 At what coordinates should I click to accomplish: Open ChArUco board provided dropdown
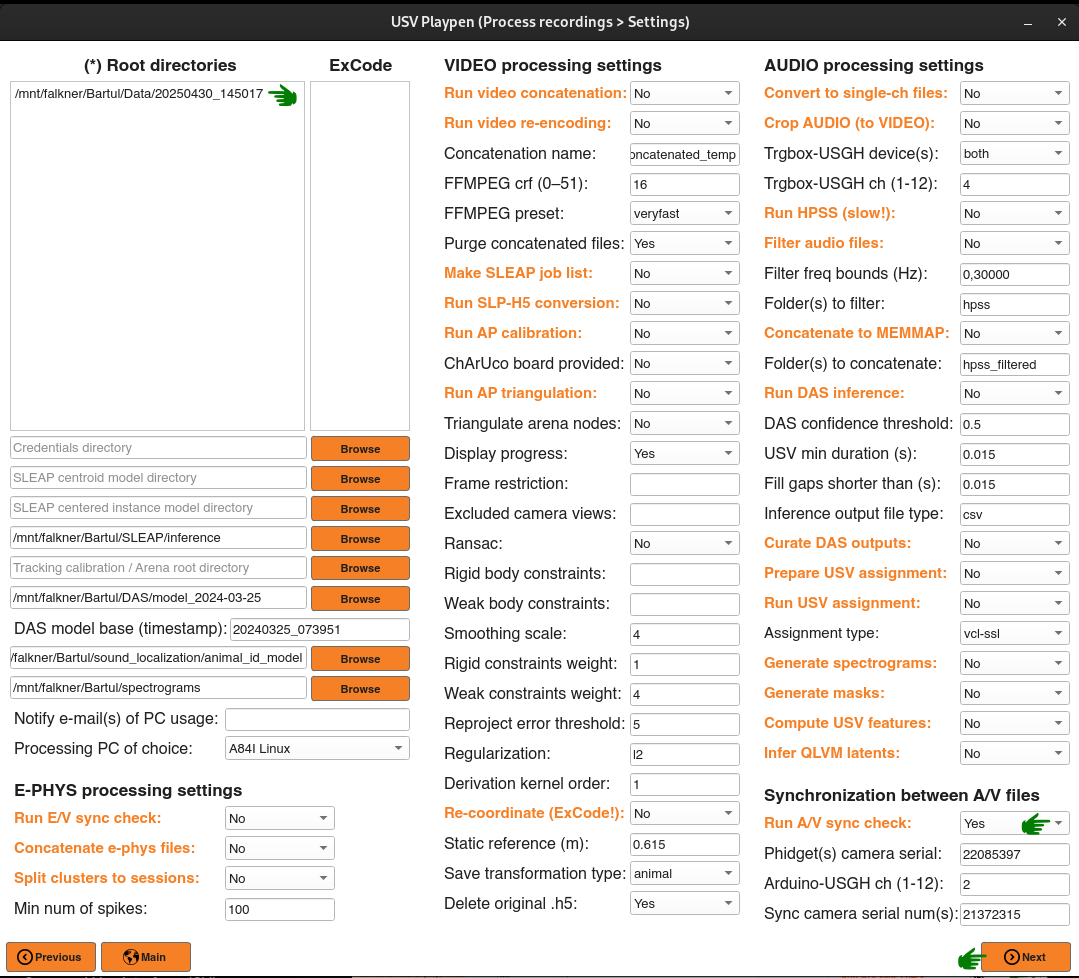[685, 363]
